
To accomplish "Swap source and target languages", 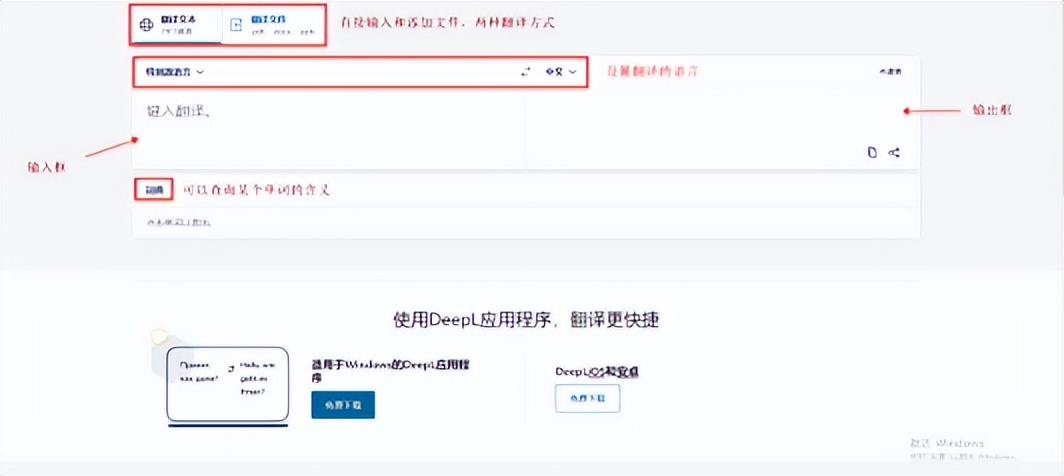I will click(x=525, y=71).
